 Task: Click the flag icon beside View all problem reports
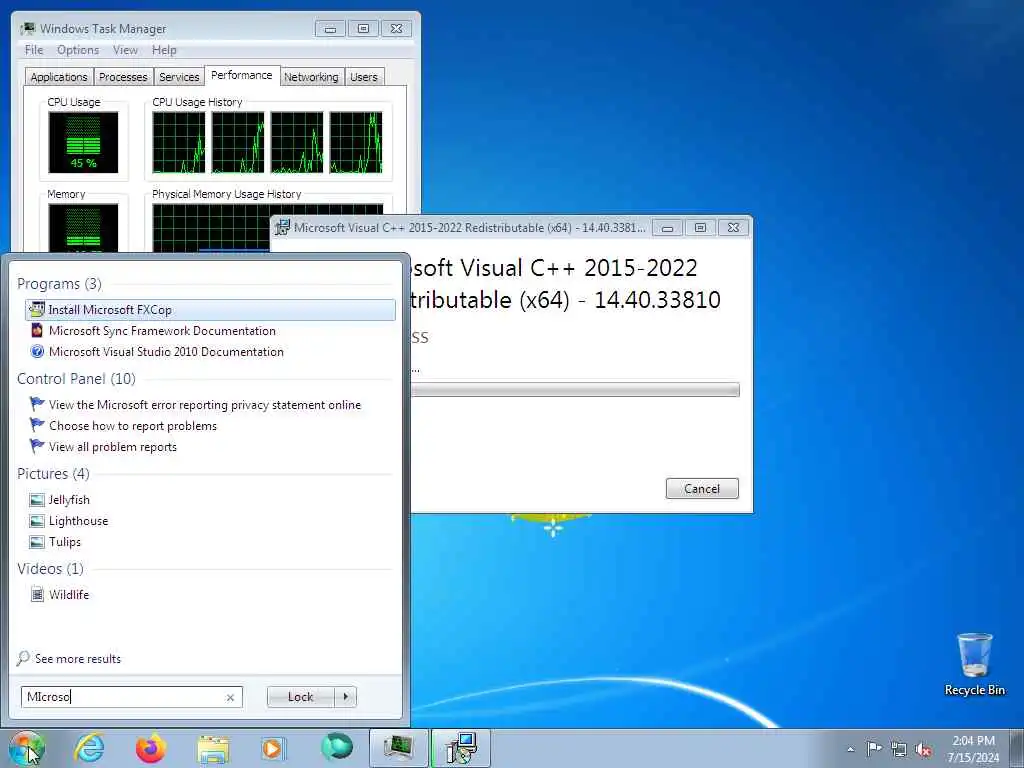pos(37,446)
